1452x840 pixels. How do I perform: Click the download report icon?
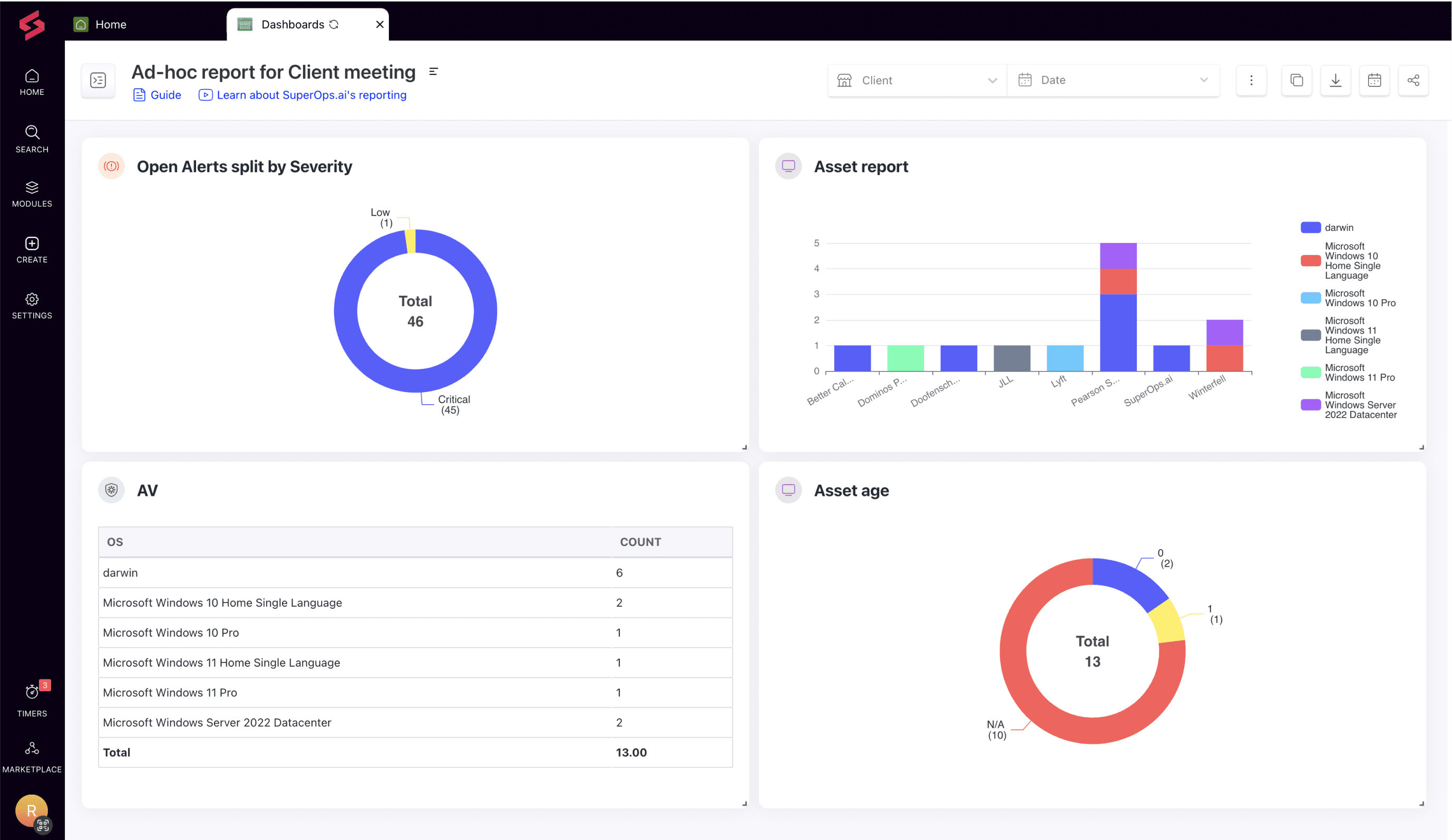(1336, 80)
